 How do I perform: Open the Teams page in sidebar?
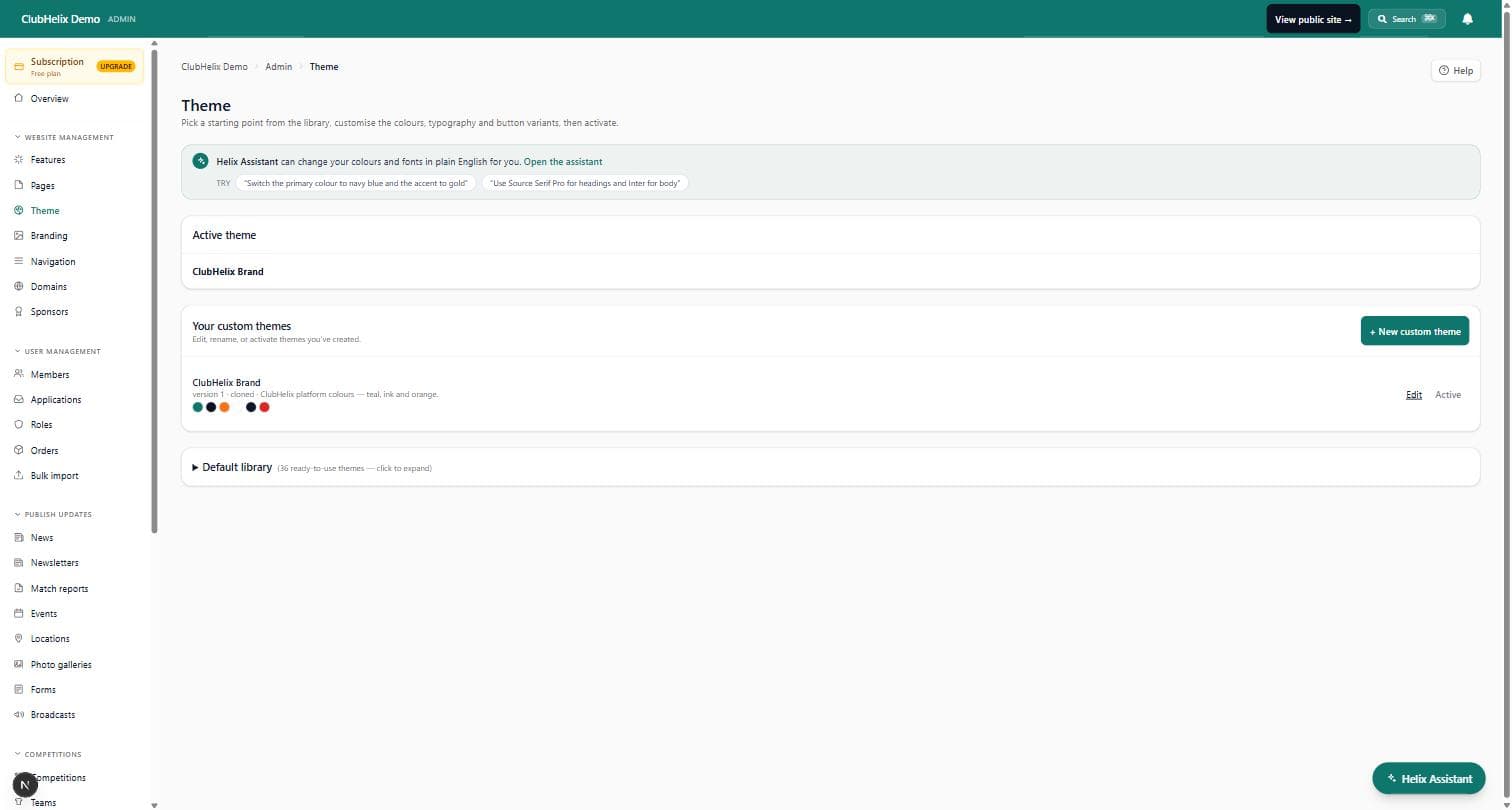pyautogui.click(x=43, y=802)
